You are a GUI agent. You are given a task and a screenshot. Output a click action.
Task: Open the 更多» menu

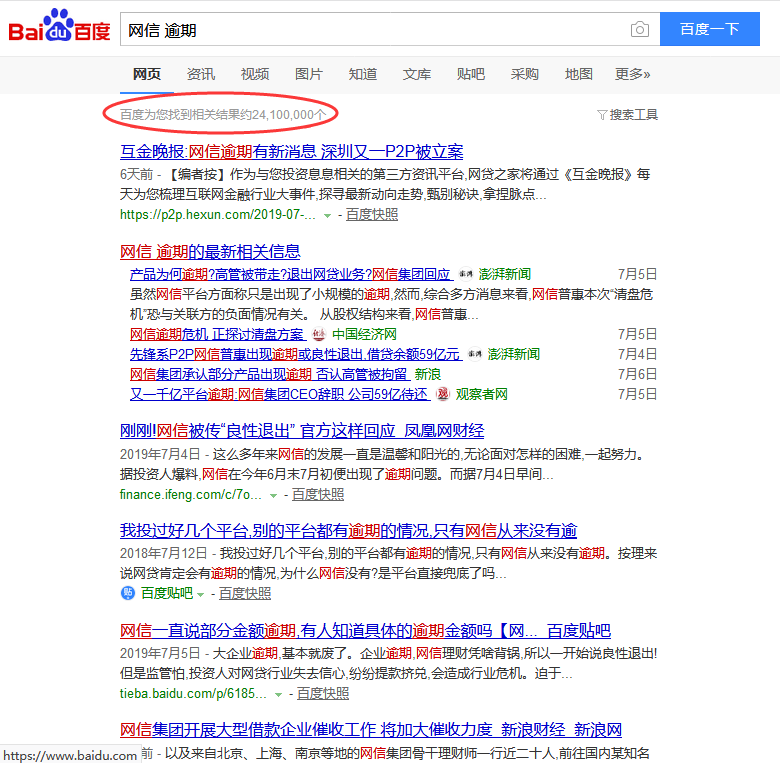632,75
